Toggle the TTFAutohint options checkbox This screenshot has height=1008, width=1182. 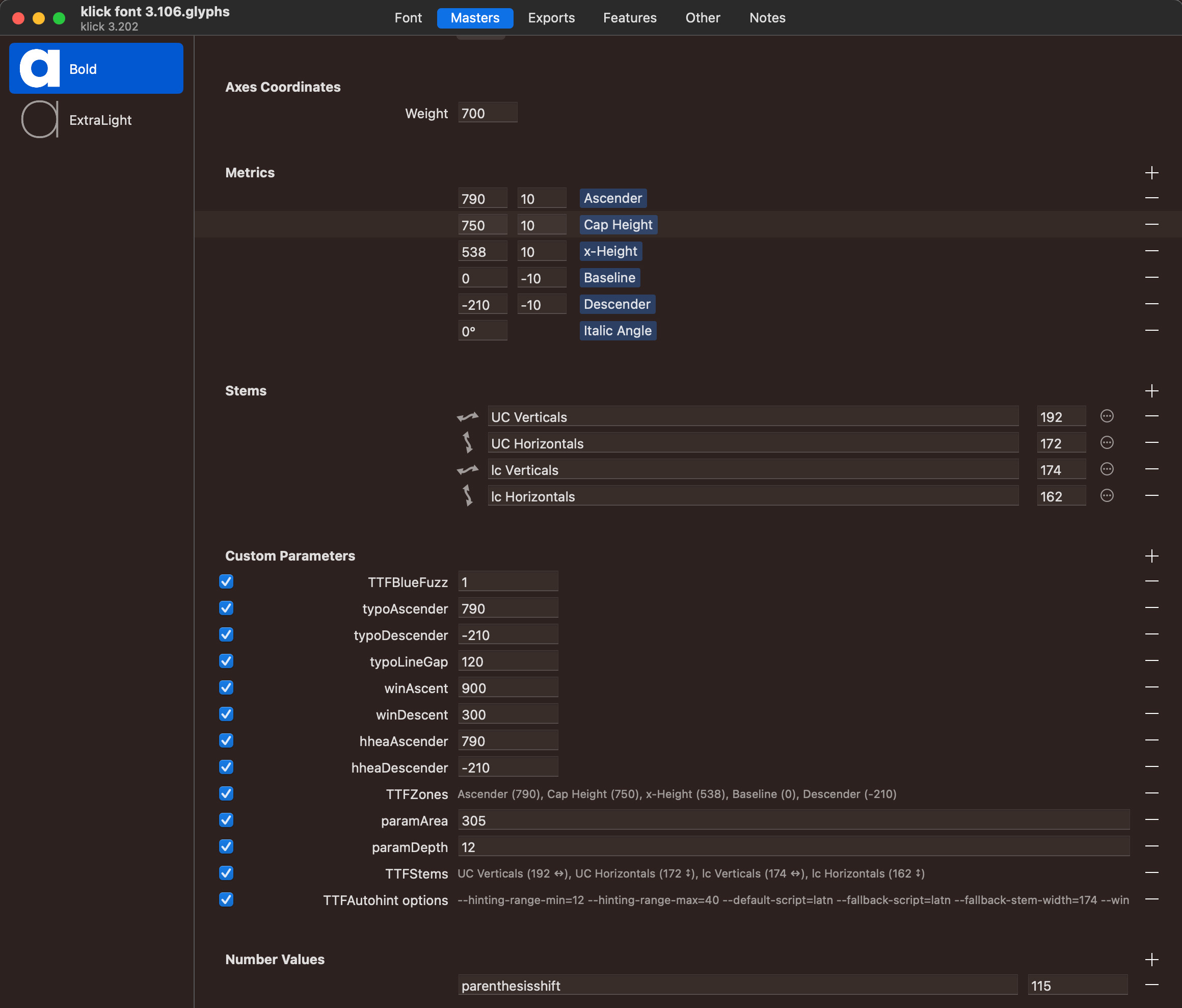227,899
